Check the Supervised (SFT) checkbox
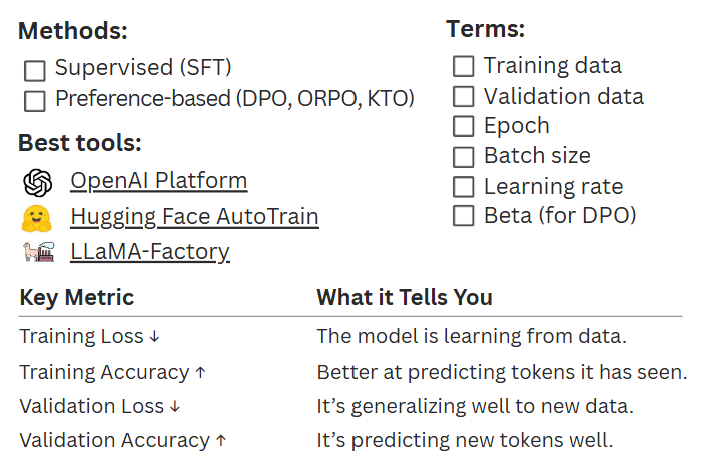 tap(35, 70)
